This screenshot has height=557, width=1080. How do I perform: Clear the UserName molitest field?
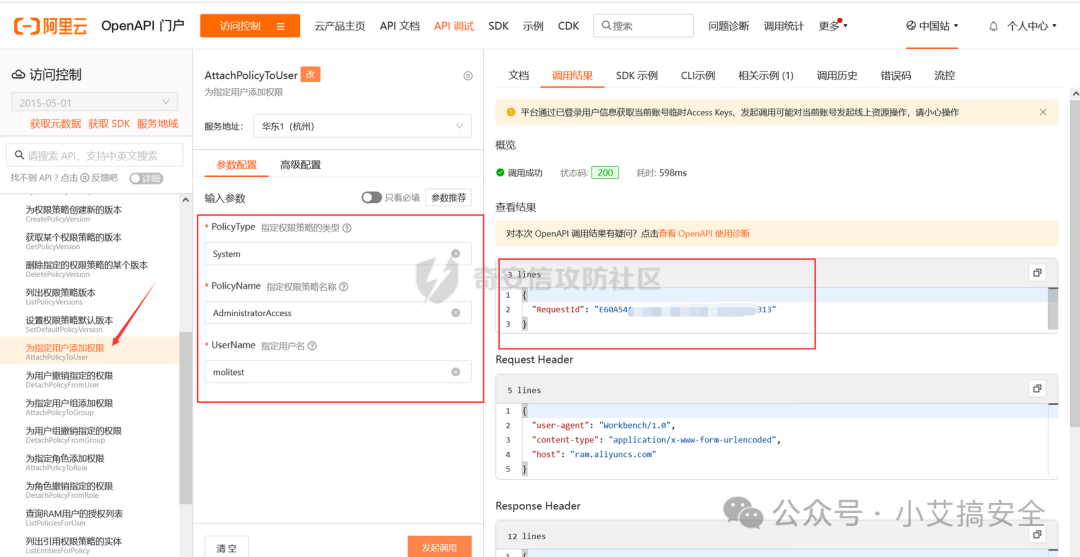pos(455,372)
